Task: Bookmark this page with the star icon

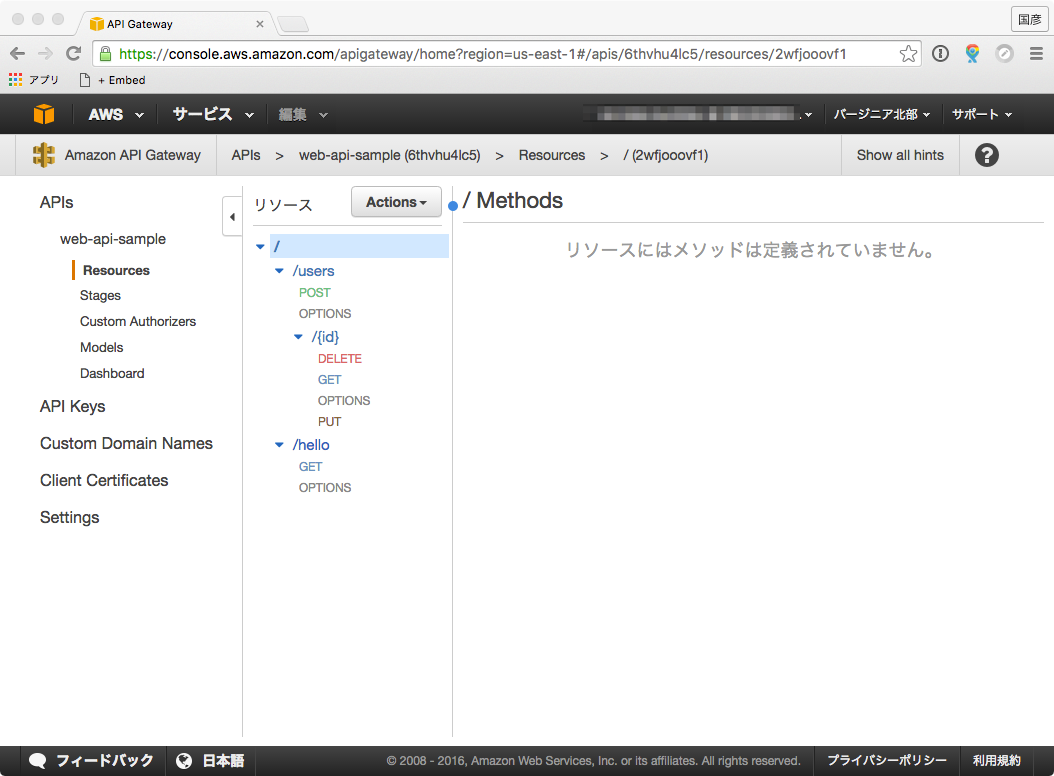Action: click(908, 54)
